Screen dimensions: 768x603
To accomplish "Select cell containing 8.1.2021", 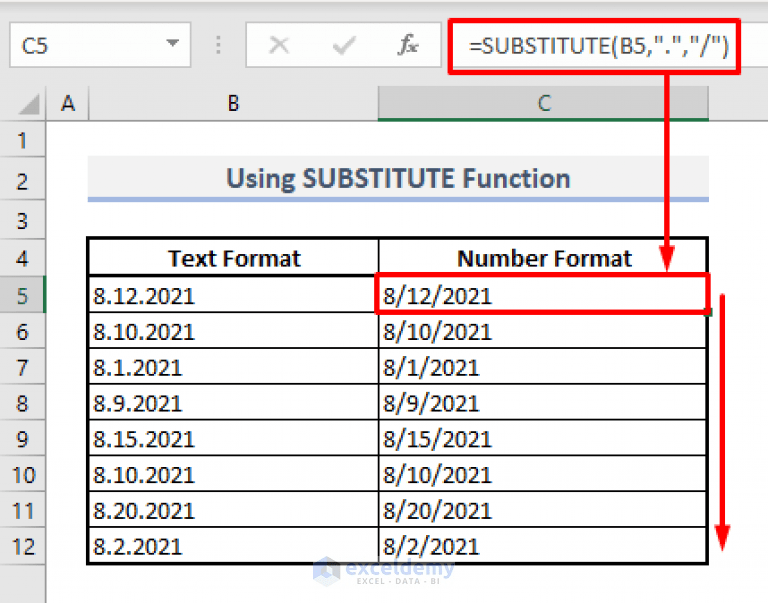I will (234, 367).
